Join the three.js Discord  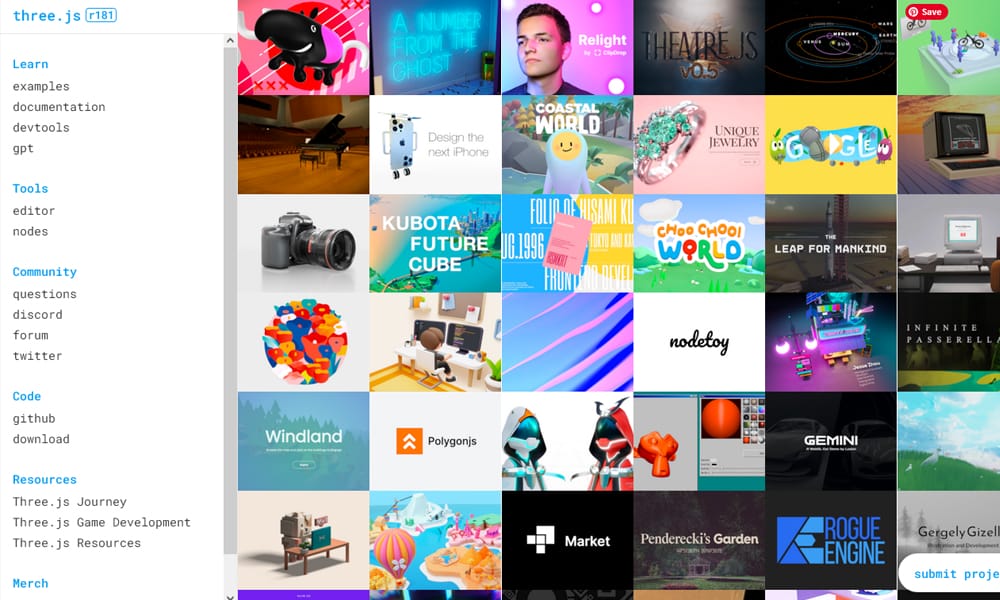pyautogui.click(x=37, y=314)
